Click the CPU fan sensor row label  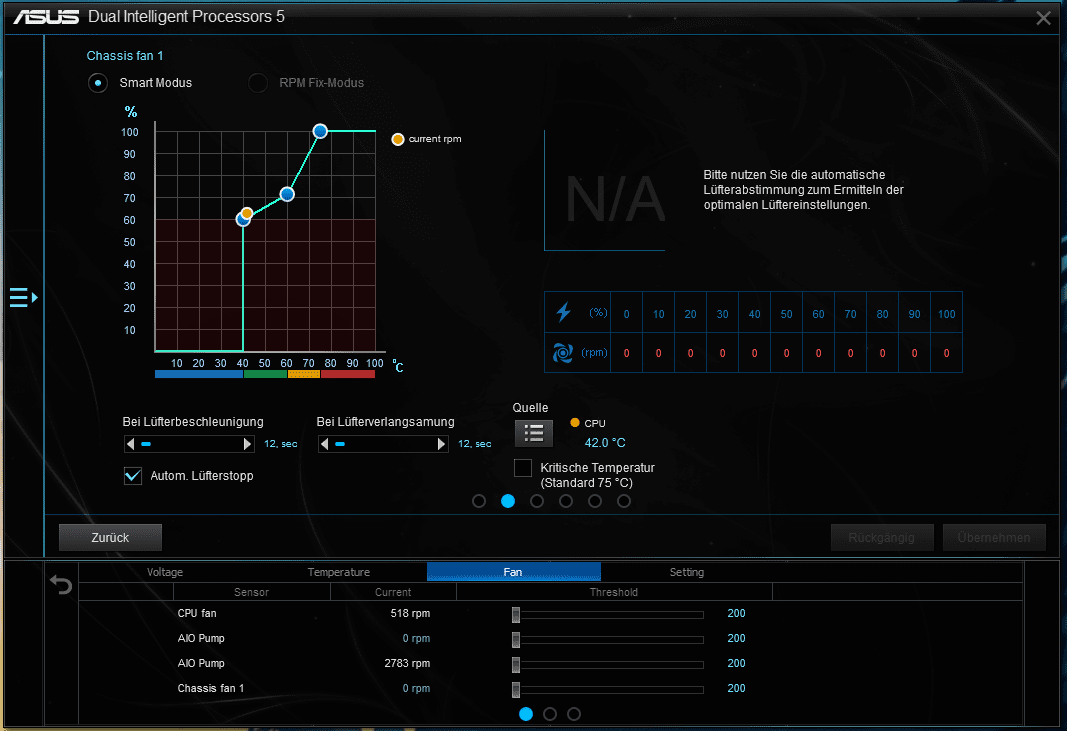(x=197, y=613)
